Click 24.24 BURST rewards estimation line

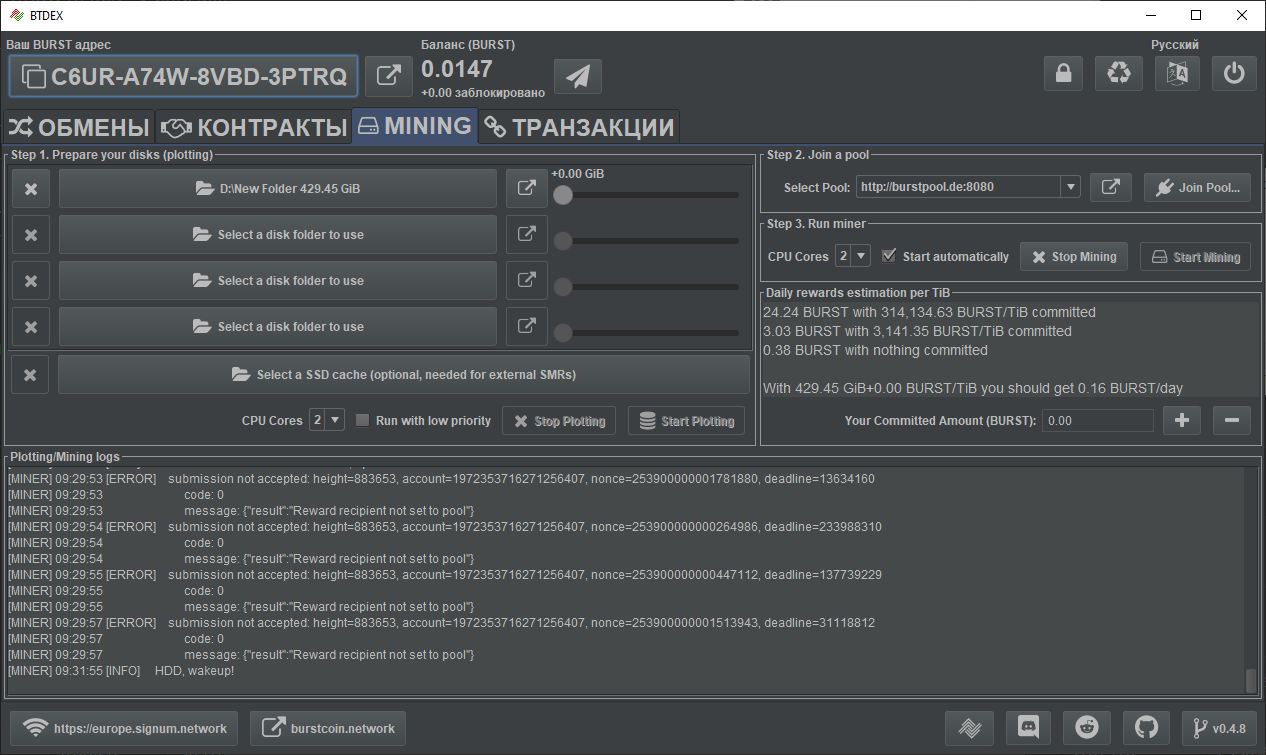tap(929, 312)
